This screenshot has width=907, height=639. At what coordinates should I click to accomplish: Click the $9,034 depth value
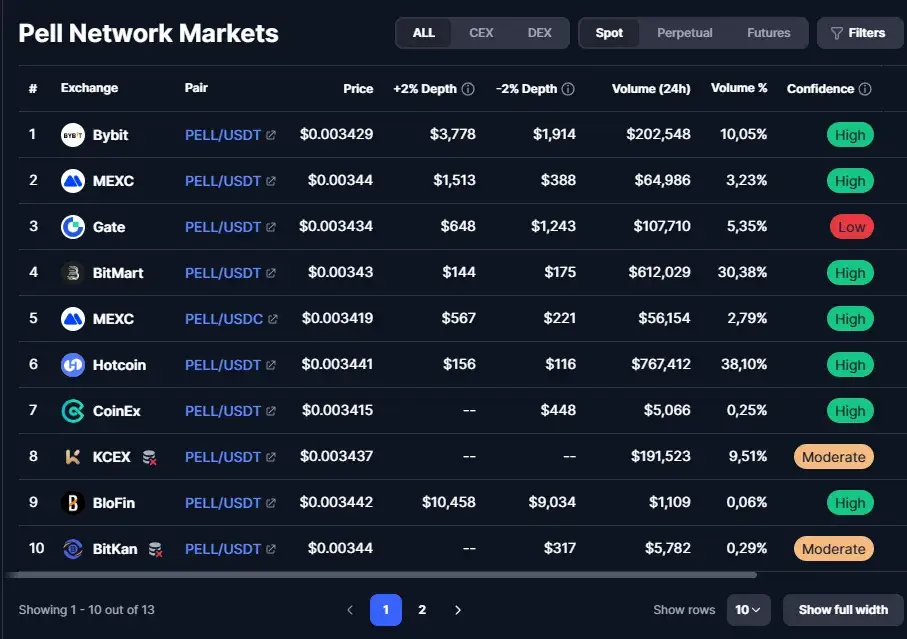[552, 502]
